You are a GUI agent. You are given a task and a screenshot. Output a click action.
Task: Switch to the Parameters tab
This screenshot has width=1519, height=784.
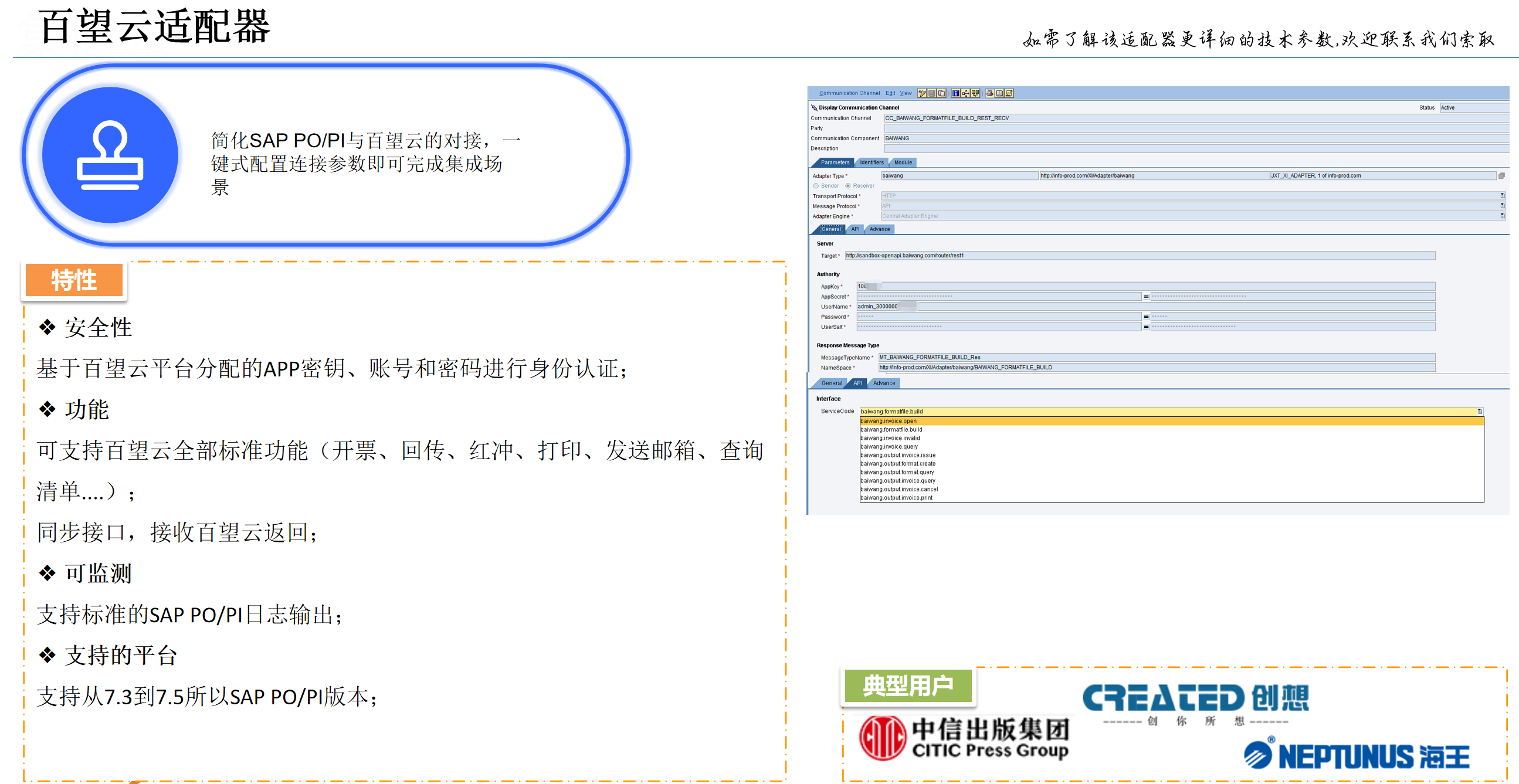[835, 162]
